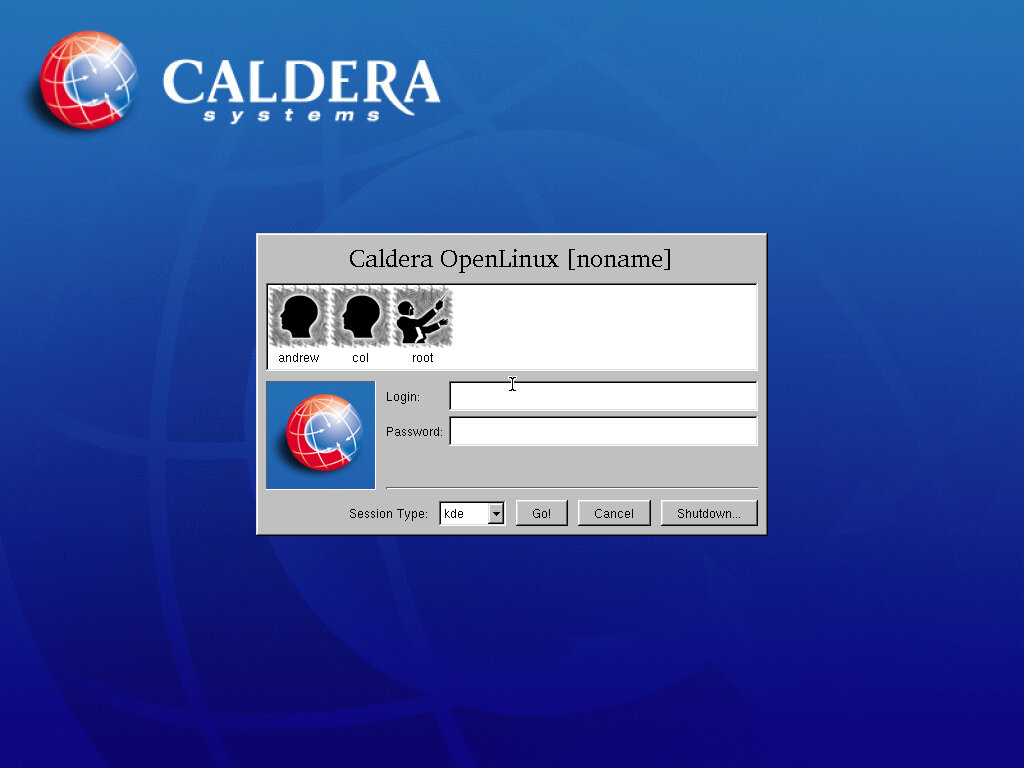Open Session Type dropdown arrow

(495, 514)
